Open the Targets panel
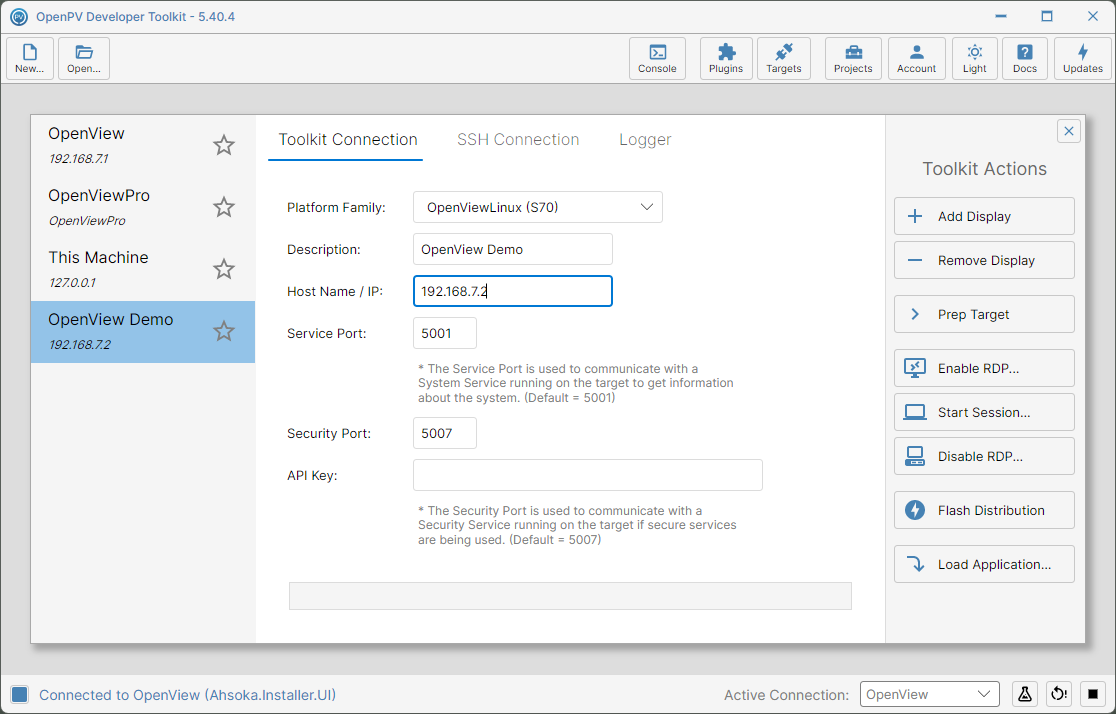 pos(784,58)
